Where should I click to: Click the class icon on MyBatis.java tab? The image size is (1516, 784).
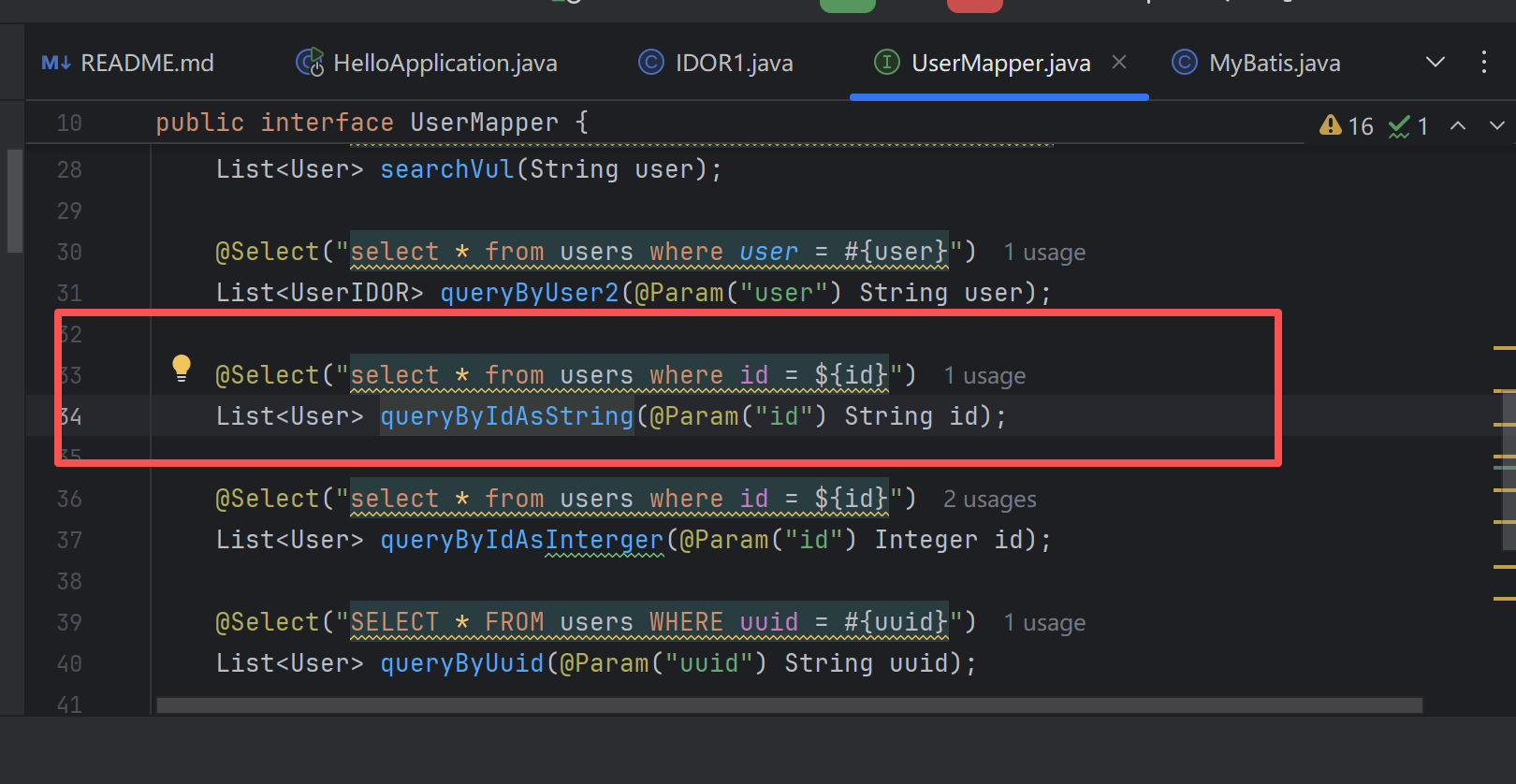(x=1184, y=62)
